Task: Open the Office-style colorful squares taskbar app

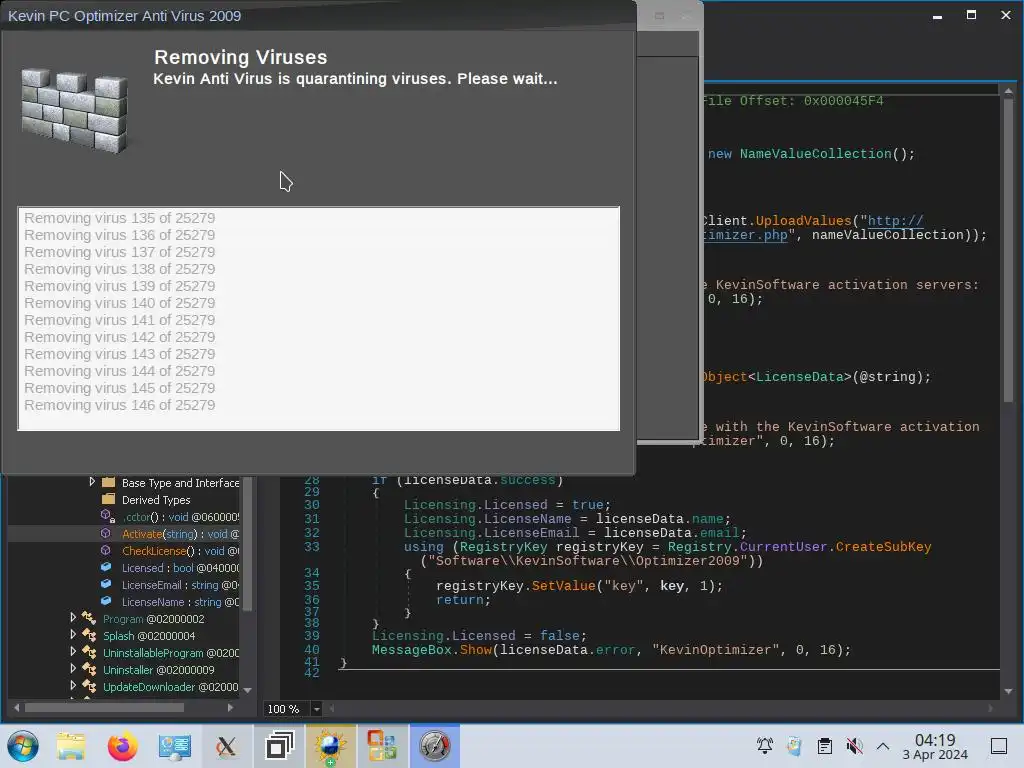Action: [x=382, y=746]
